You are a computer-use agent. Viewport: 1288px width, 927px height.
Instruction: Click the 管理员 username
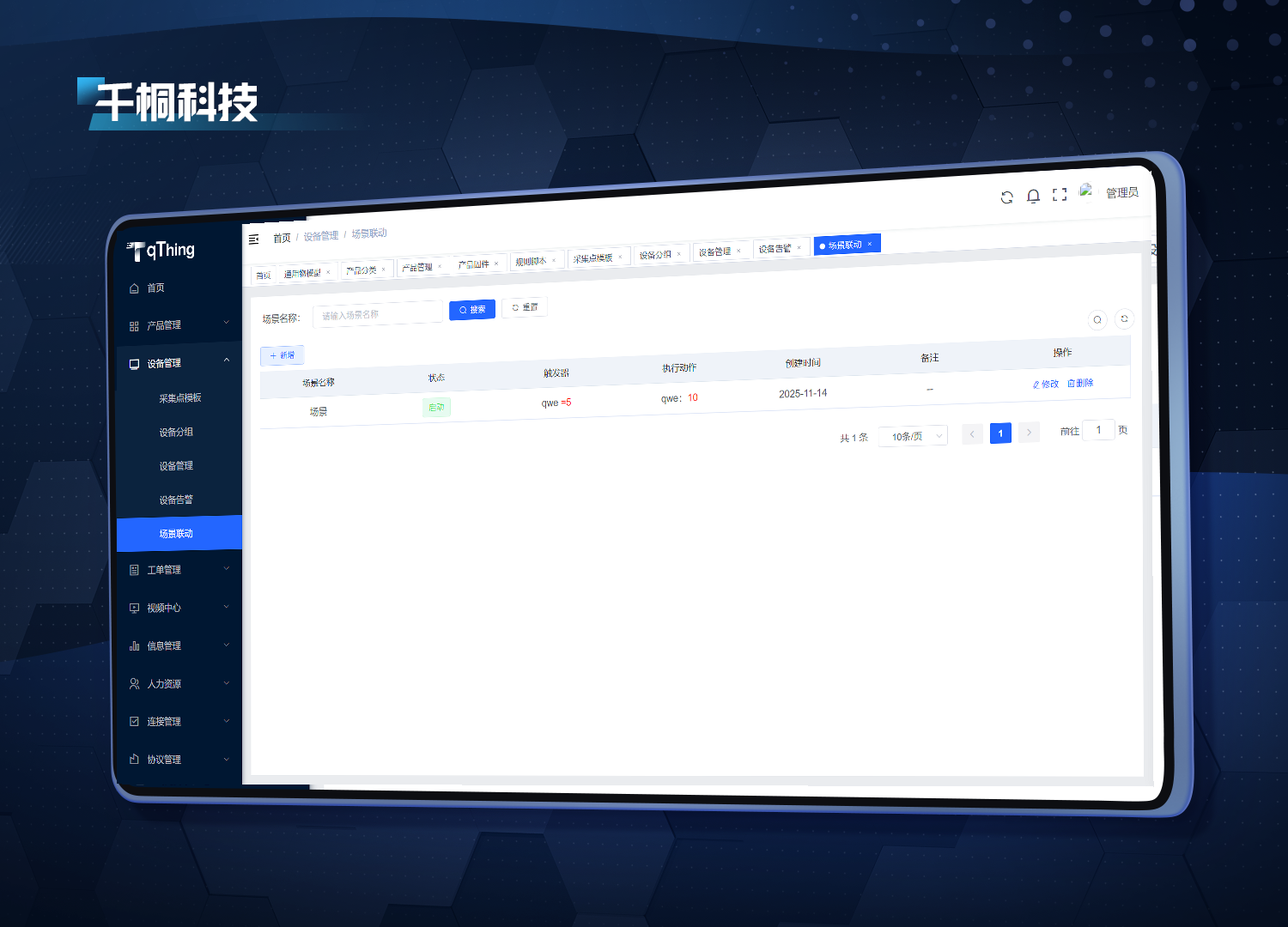click(1122, 192)
